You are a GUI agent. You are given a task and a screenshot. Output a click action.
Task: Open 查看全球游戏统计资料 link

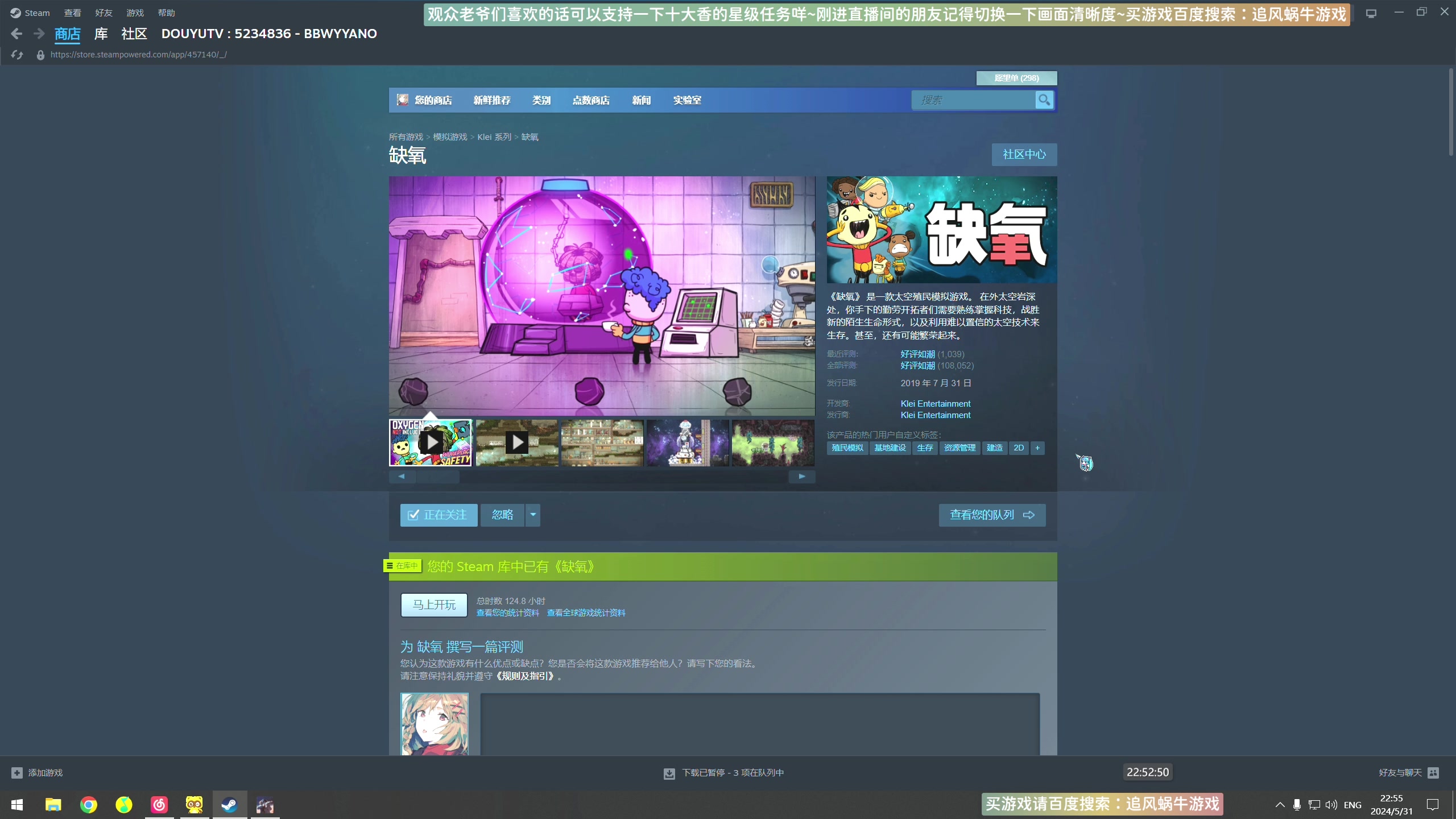click(x=586, y=613)
